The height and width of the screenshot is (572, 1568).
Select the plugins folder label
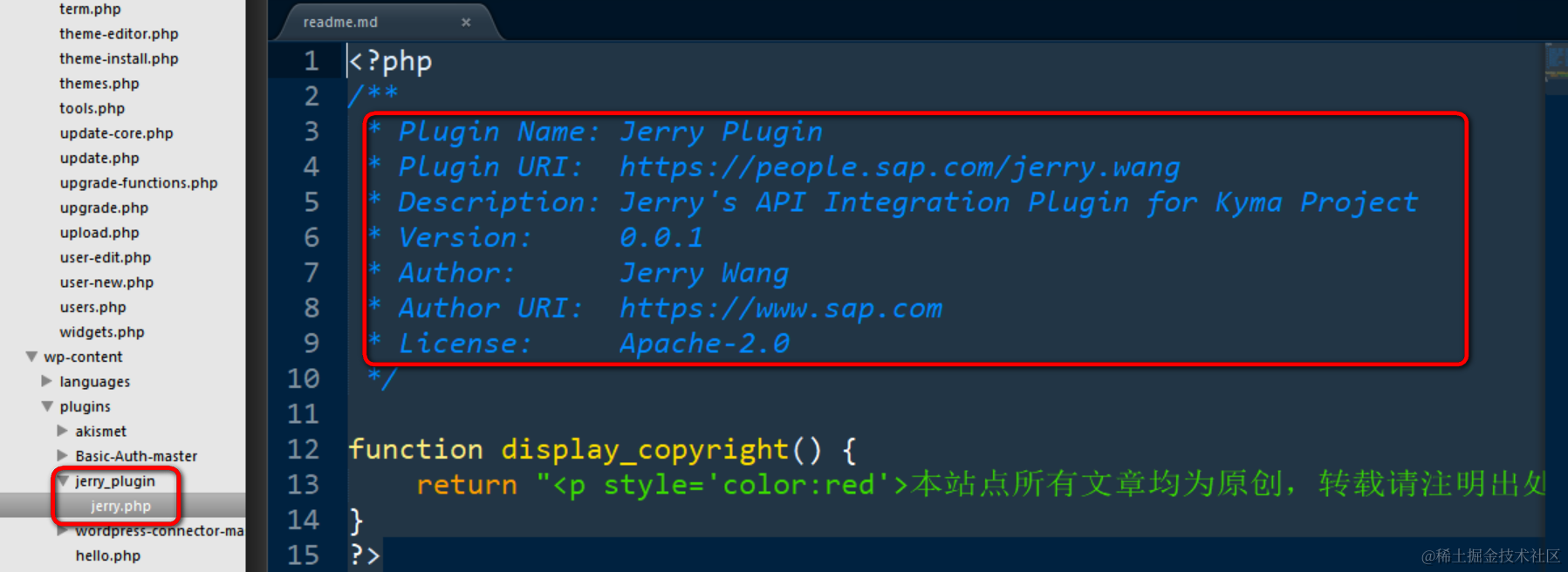point(85,406)
